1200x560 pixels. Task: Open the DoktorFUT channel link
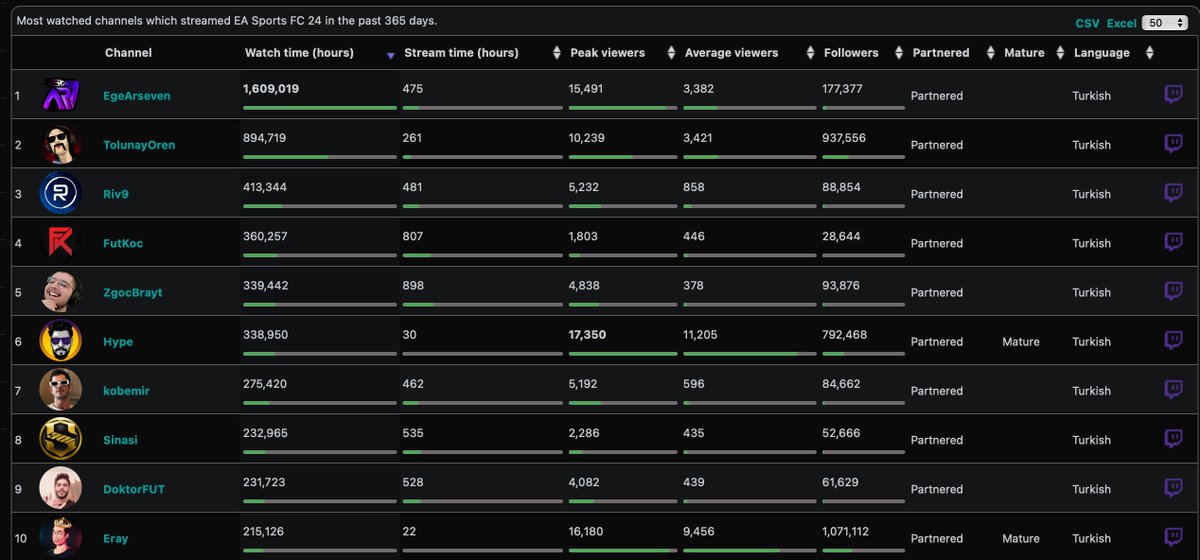tap(134, 489)
